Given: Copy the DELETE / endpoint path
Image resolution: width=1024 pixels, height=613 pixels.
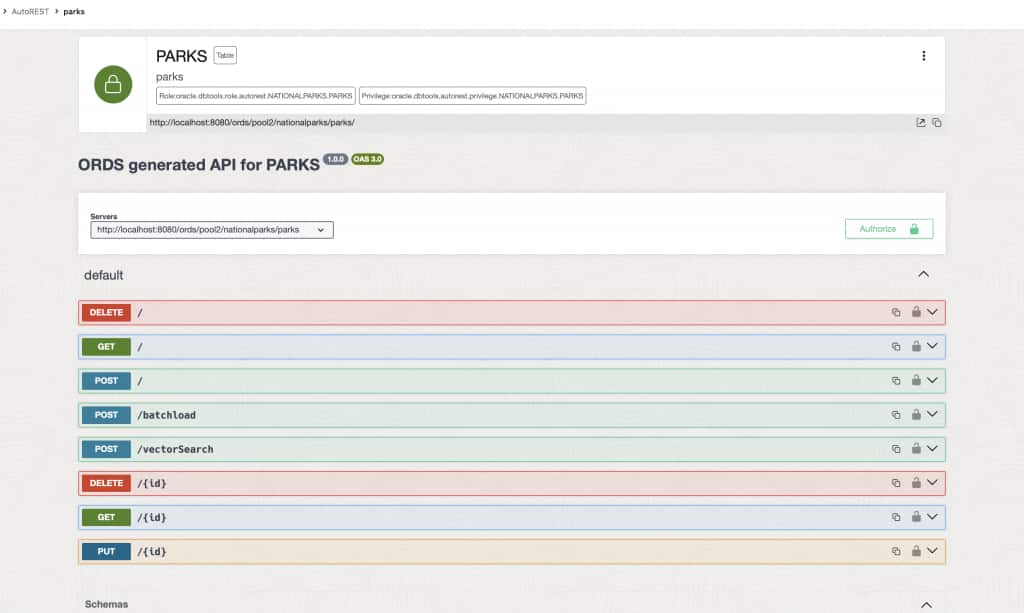Looking at the screenshot, I should [898, 312].
